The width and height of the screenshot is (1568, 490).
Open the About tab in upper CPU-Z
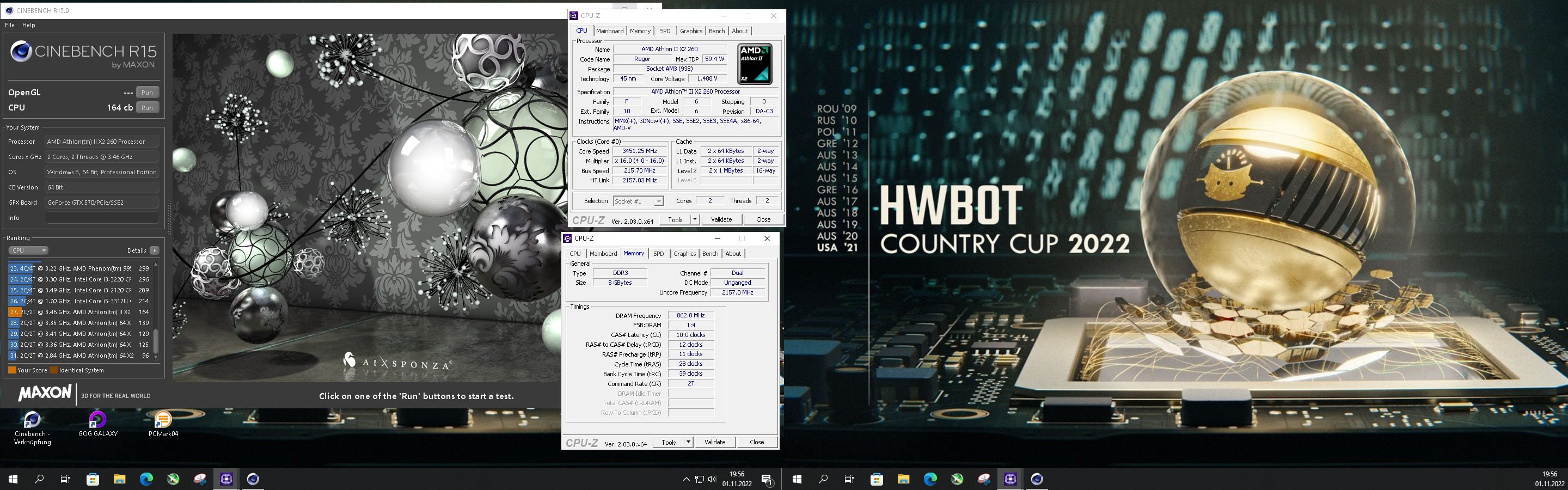point(739,31)
